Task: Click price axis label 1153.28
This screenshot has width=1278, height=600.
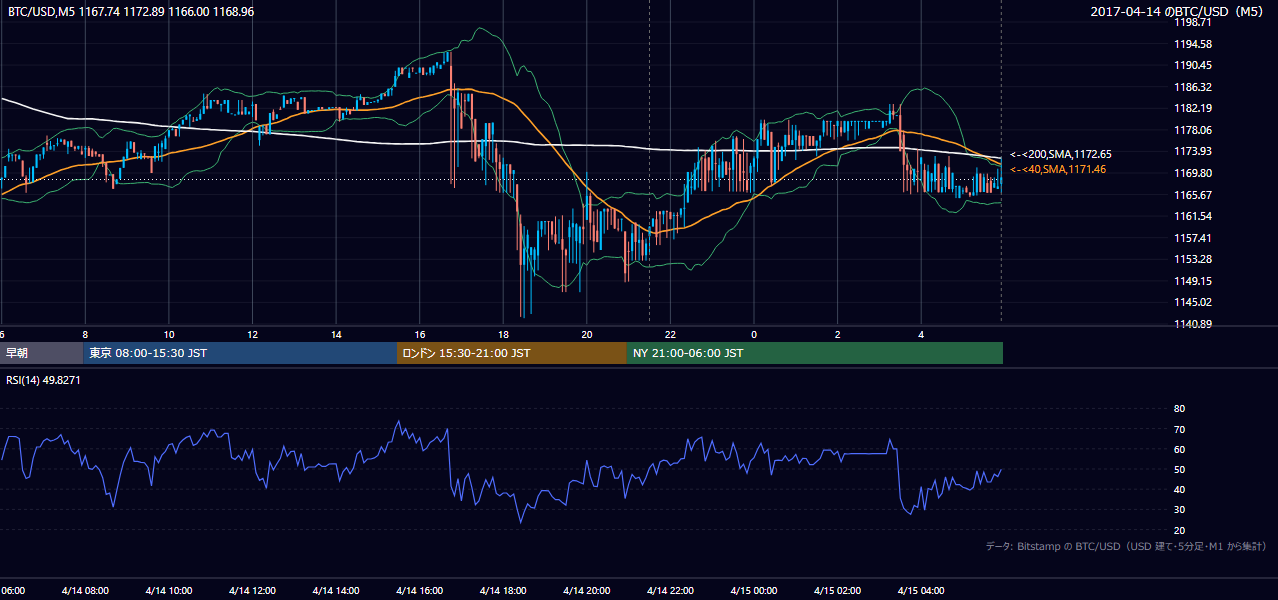Action: coord(1192,259)
